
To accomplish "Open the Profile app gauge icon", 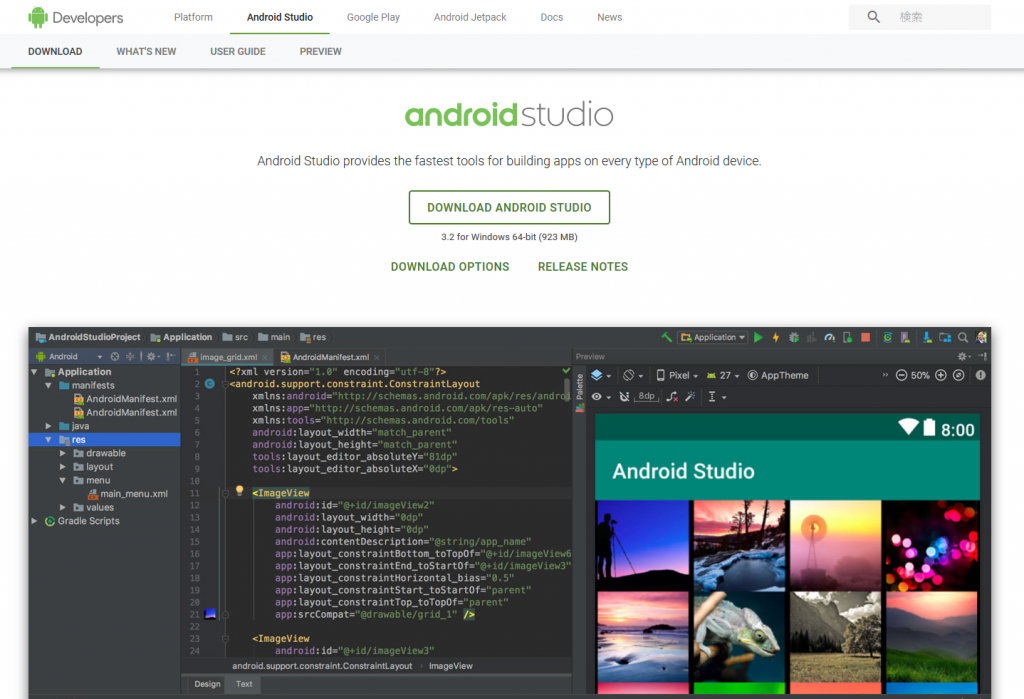I will tap(829, 337).
